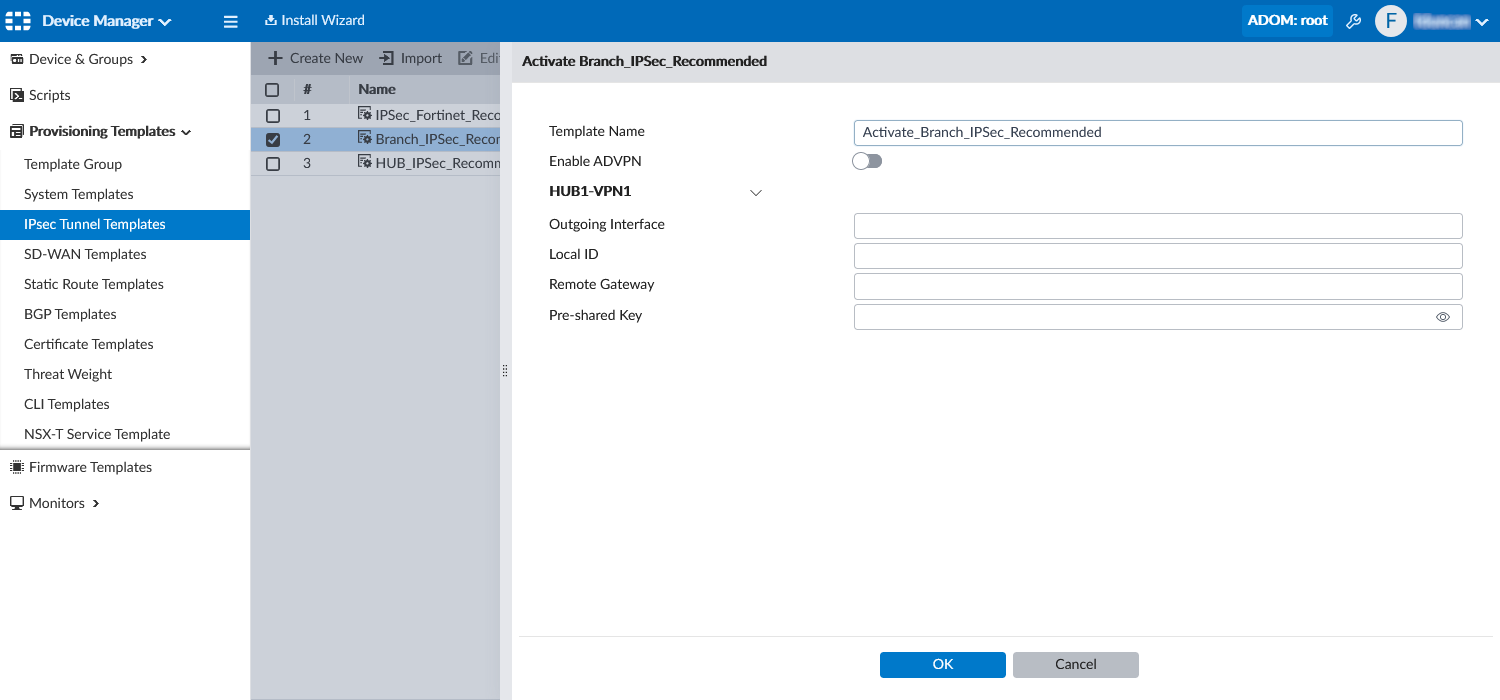Click the panel splitter drag handle
Viewport: 1500px width, 700px height.
tap(505, 371)
